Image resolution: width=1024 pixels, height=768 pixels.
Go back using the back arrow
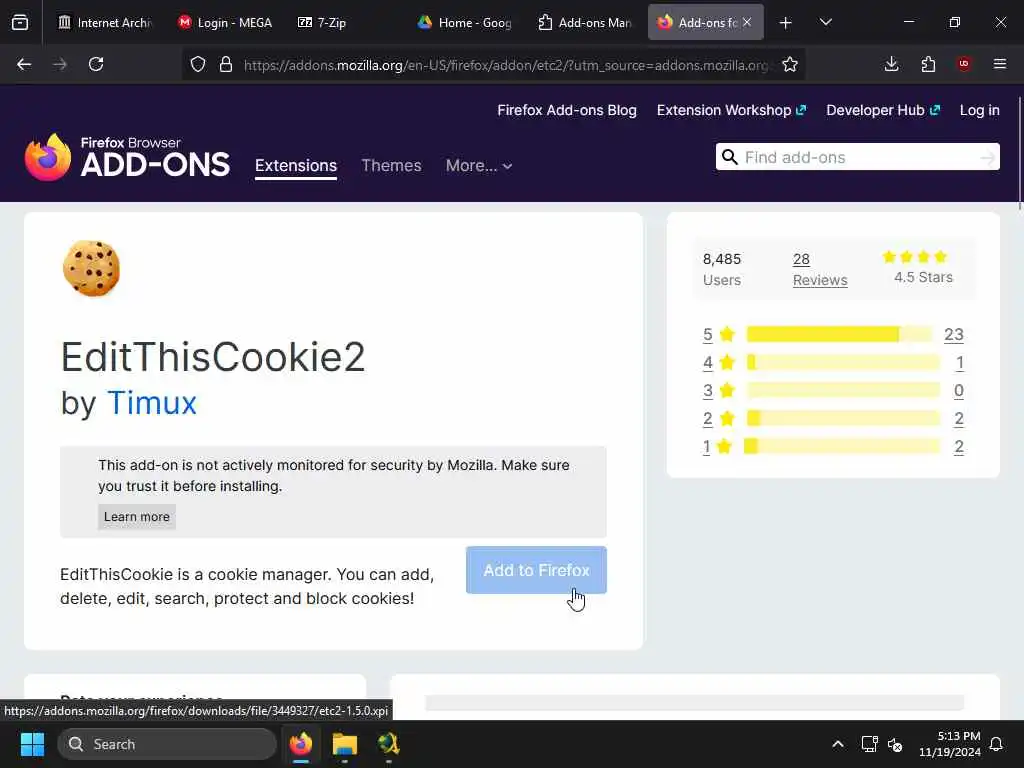[24, 64]
